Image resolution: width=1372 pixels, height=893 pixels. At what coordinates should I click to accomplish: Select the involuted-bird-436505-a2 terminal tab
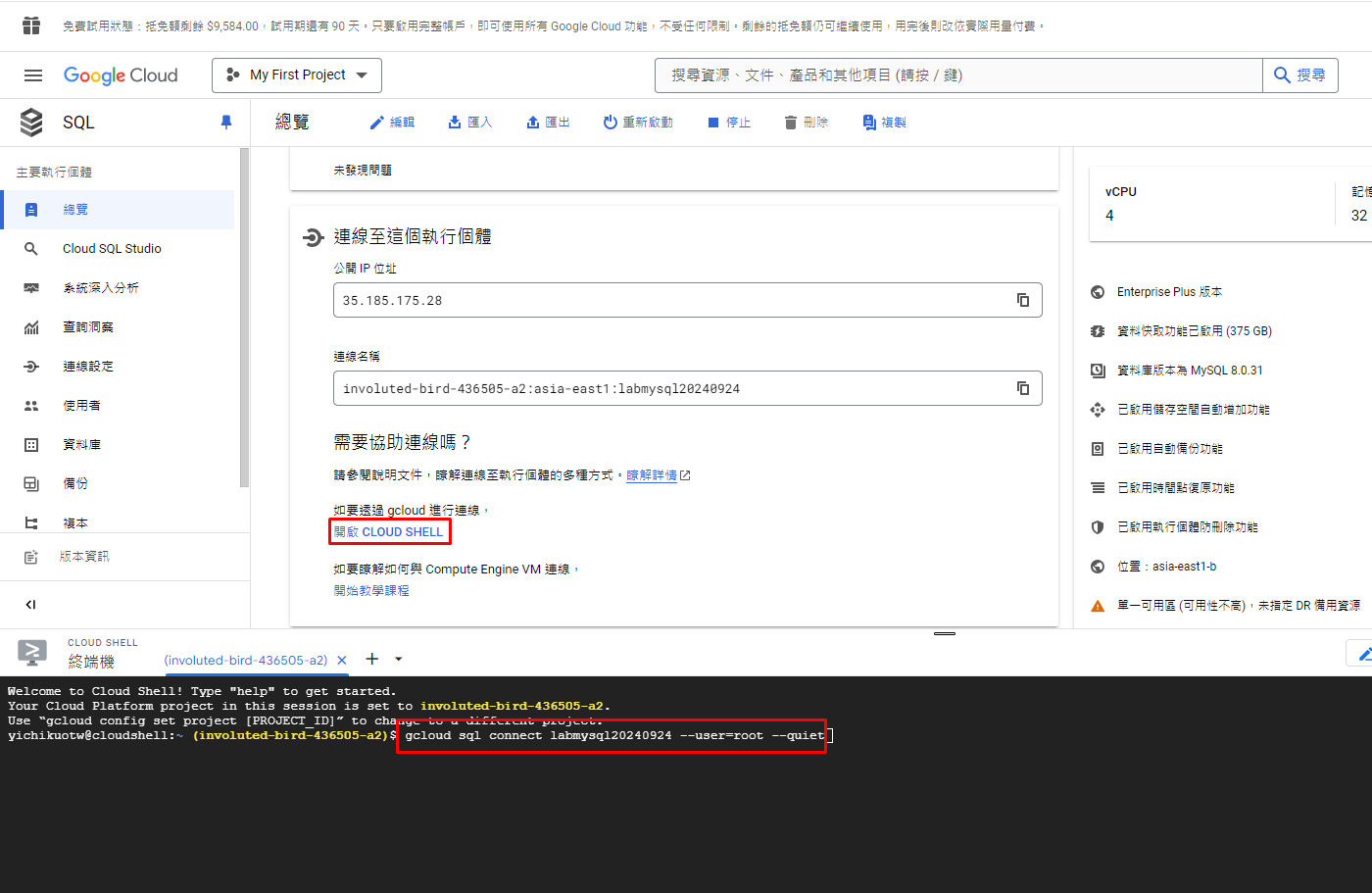coord(245,661)
